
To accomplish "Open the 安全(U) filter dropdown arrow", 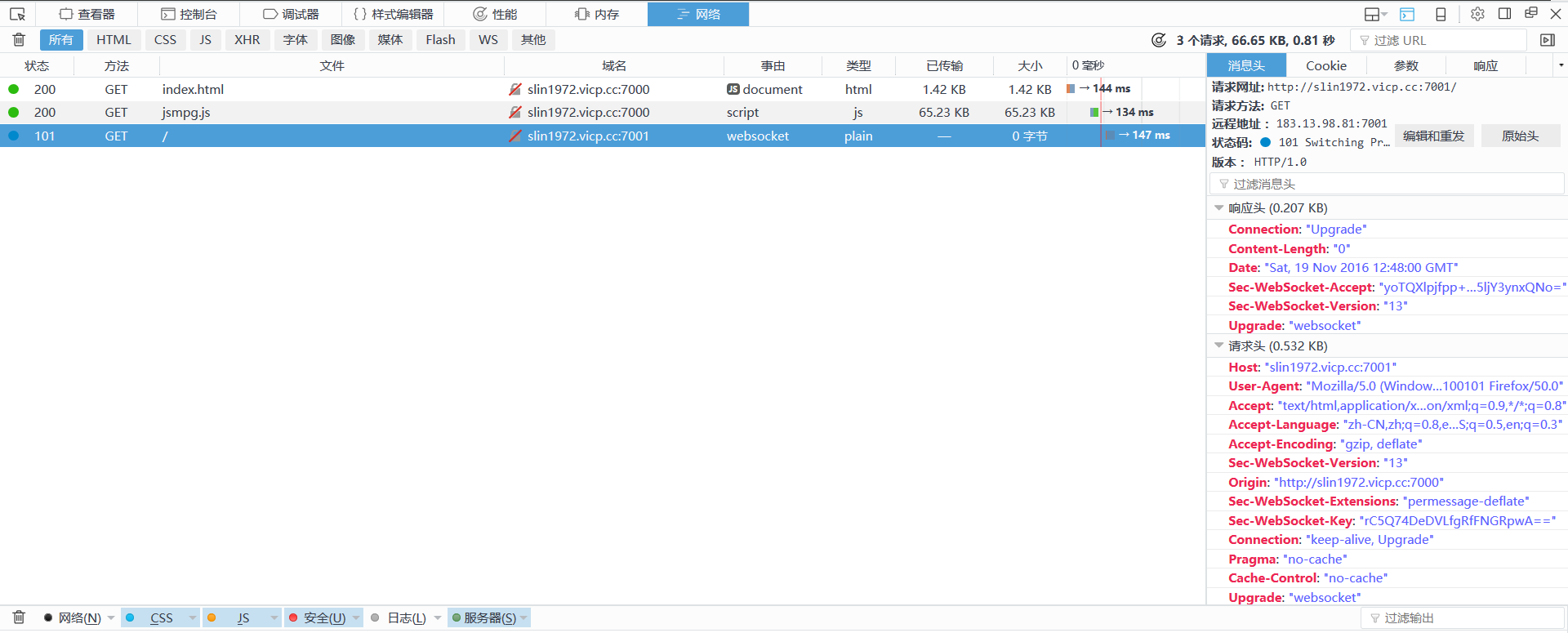I will coord(356,617).
